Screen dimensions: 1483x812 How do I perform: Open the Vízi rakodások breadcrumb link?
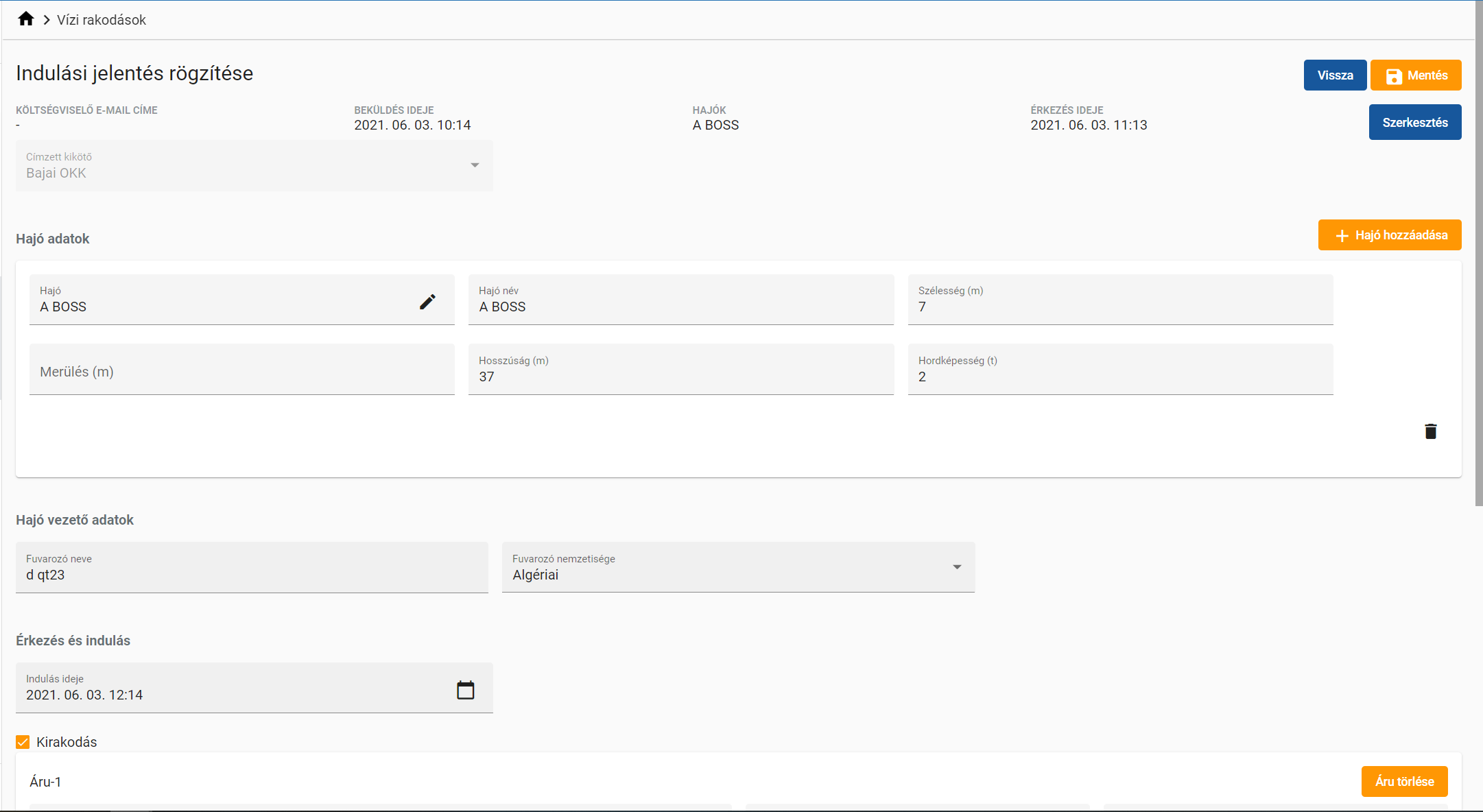pos(102,20)
